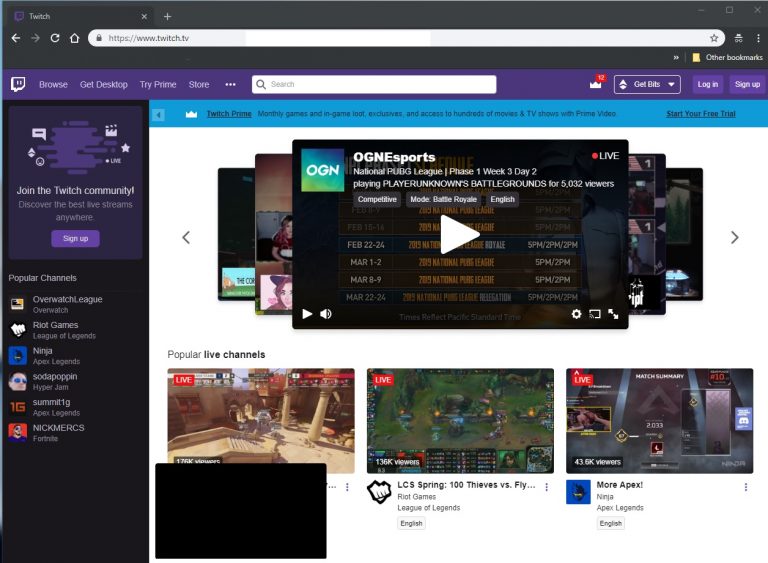Image resolution: width=768 pixels, height=563 pixels.
Task: Collapse the Twitch Prime banner arrow
Action: pos(158,115)
